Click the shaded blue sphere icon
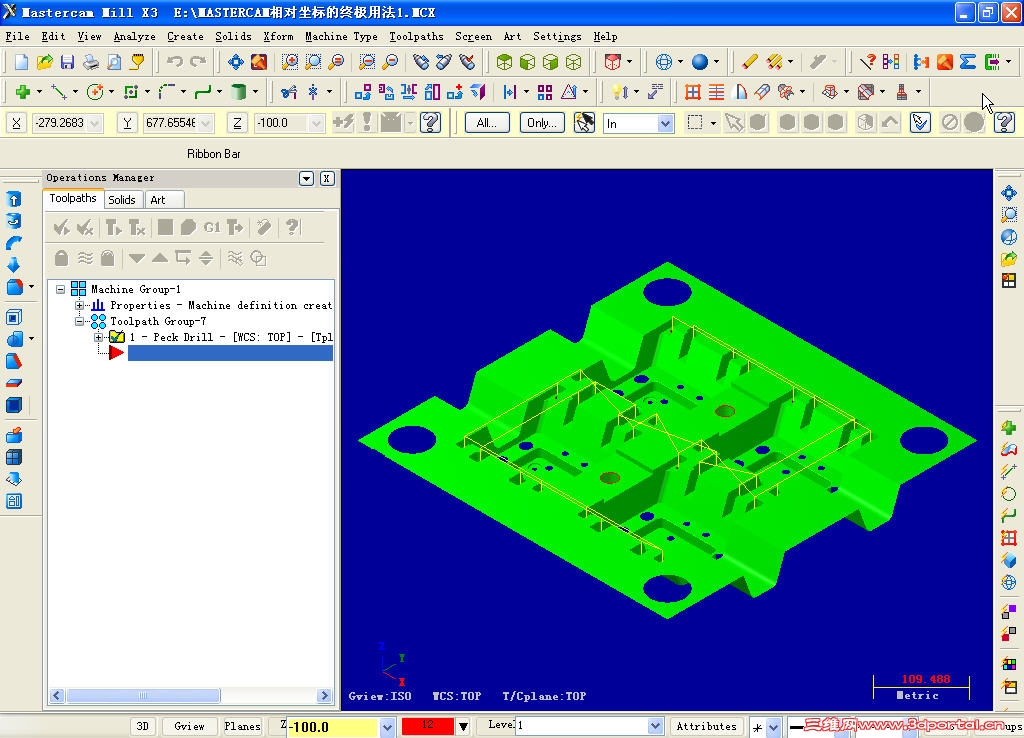1024x738 pixels. click(699, 62)
